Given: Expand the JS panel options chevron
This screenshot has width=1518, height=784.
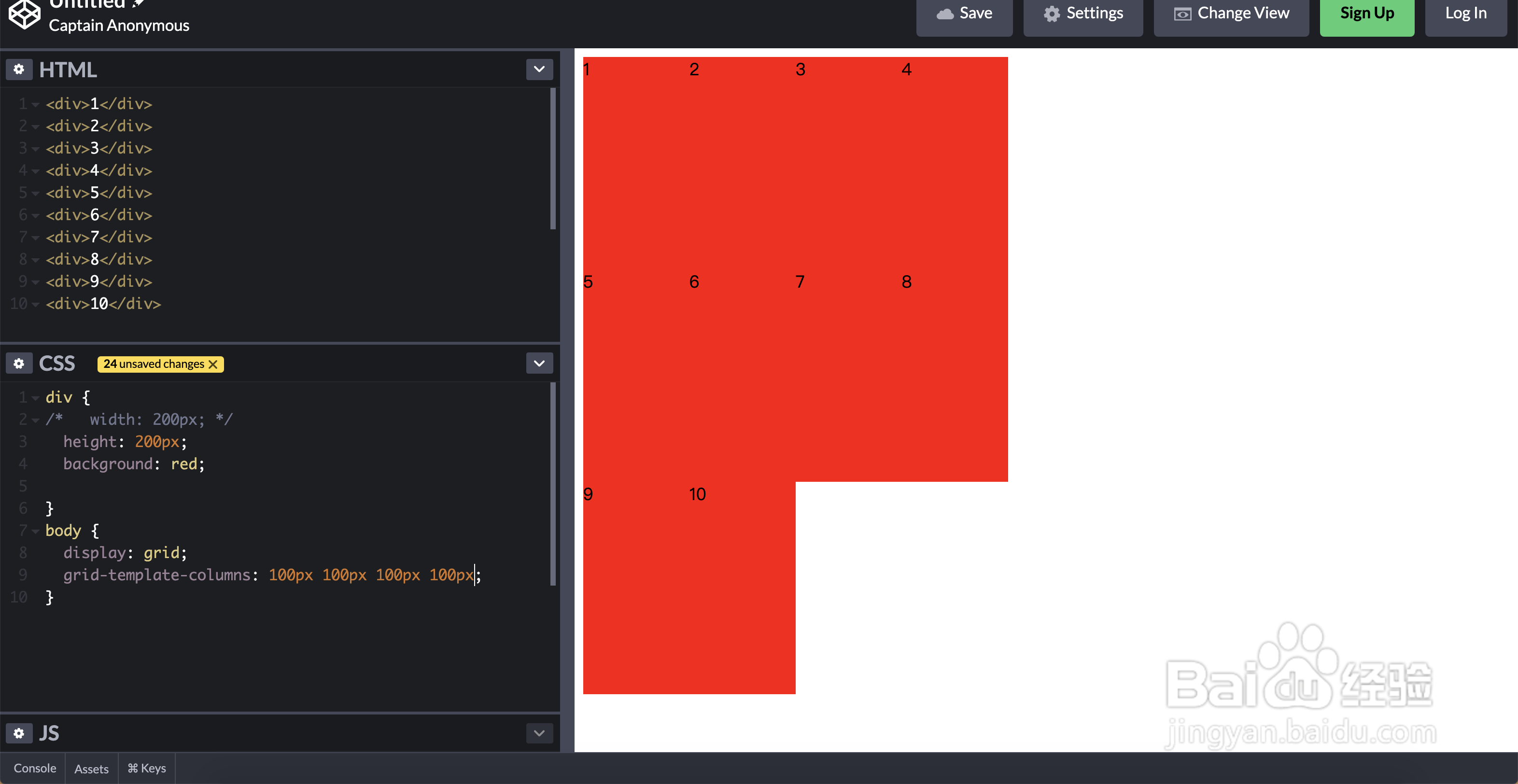Looking at the screenshot, I should point(539,733).
